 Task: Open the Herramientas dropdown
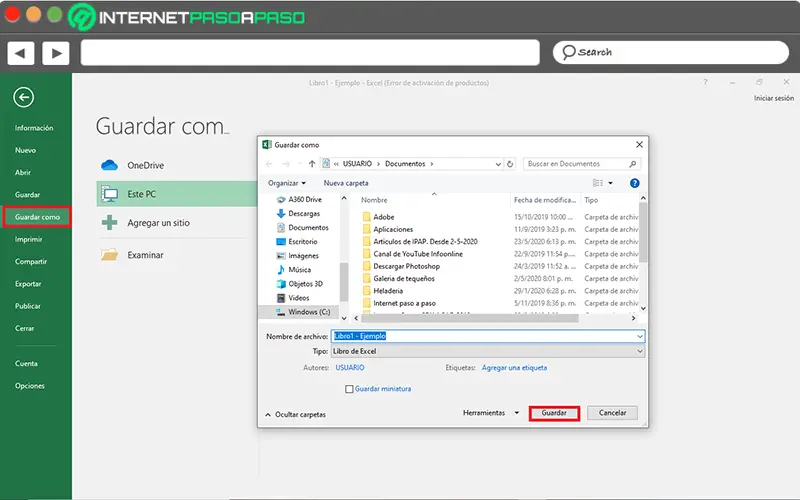pyautogui.click(x=490, y=413)
